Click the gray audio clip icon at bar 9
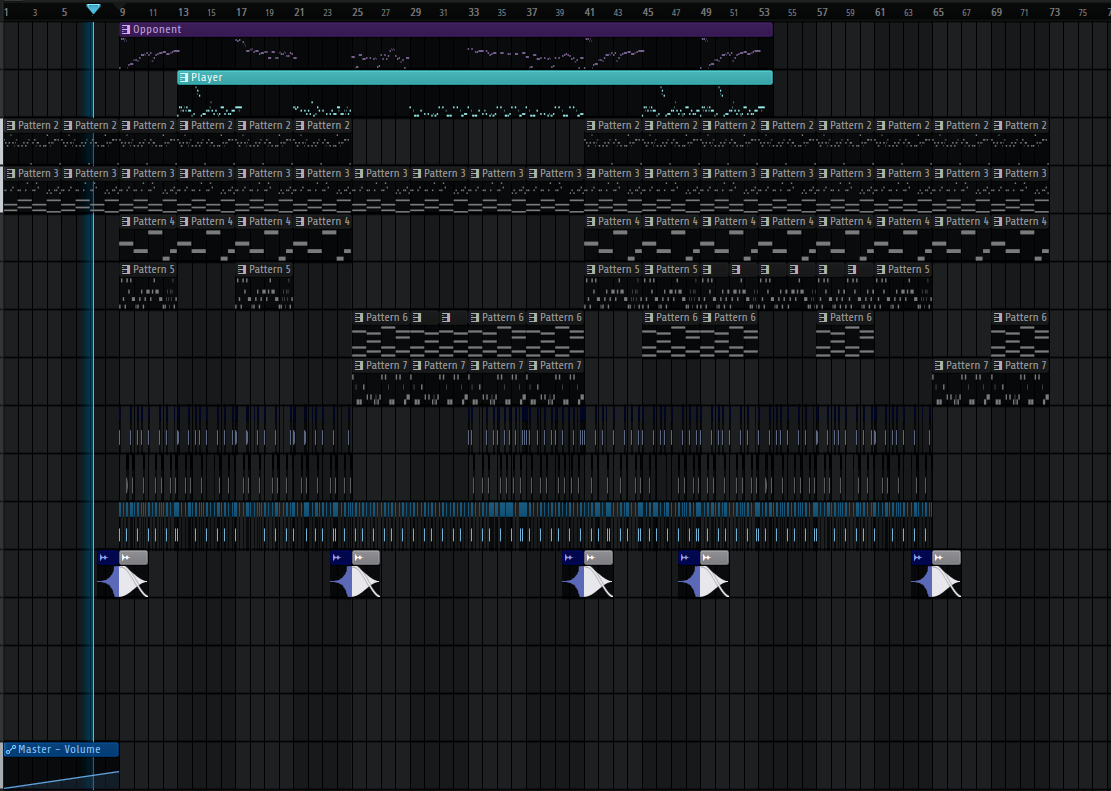The image size is (1111, 791). coord(126,558)
